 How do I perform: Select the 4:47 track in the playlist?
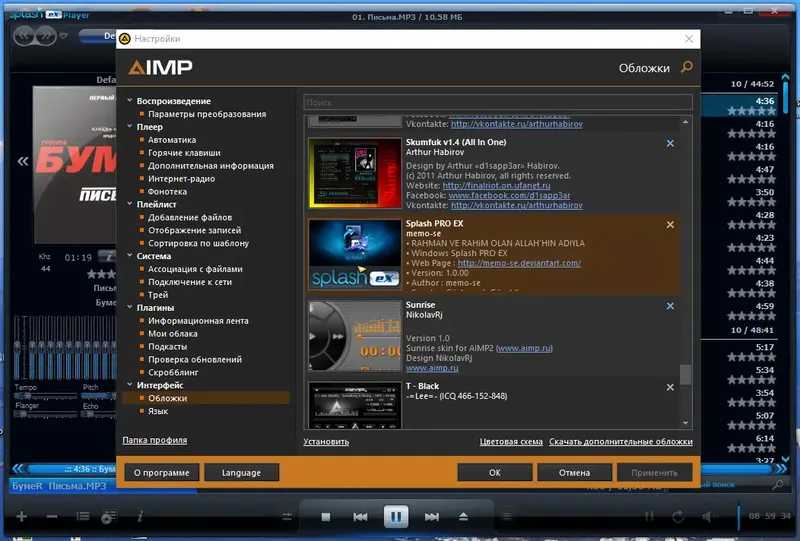point(741,175)
